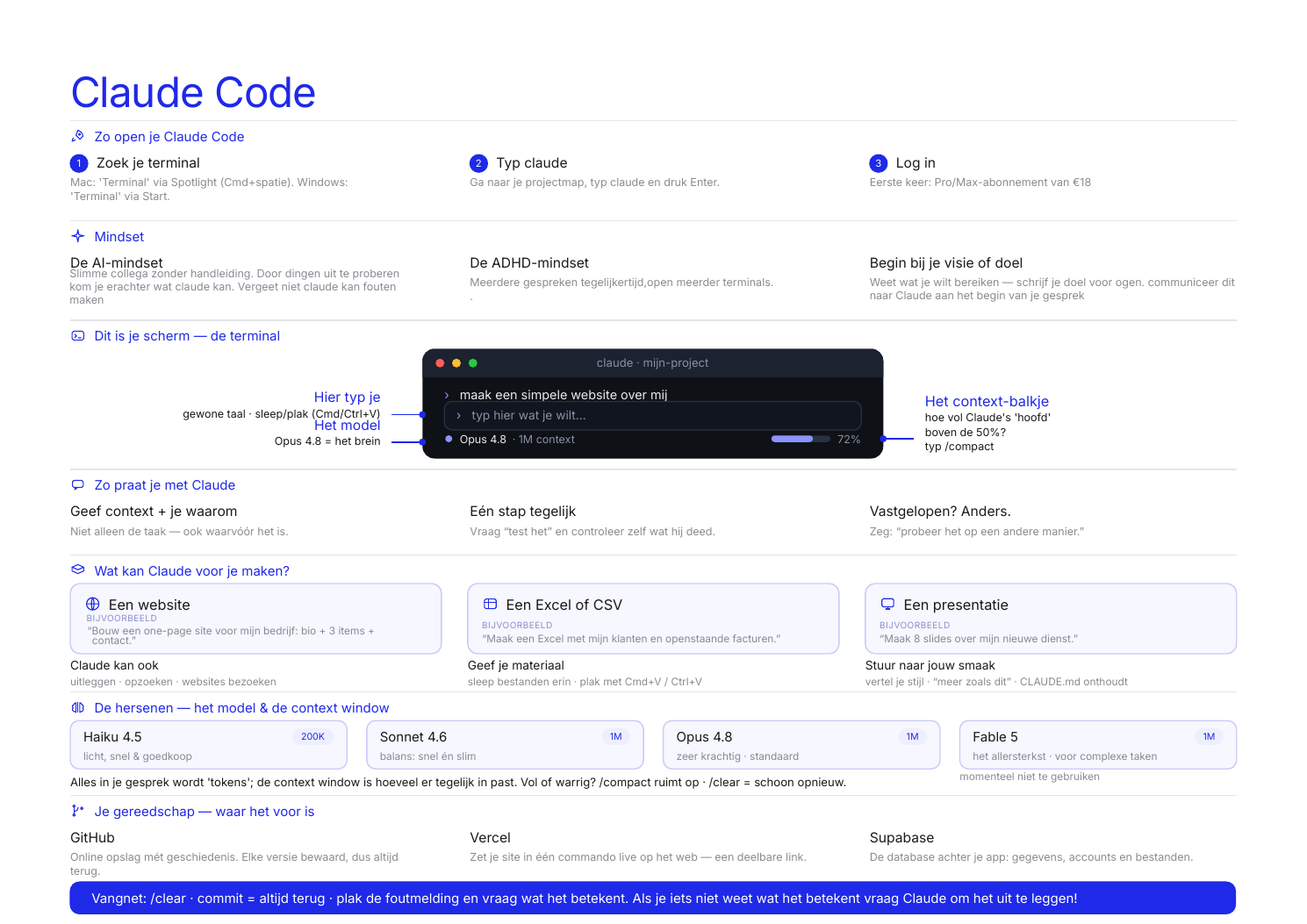Click the 'Claude Code' page title
The height and width of the screenshot is (924, 1307).
193,92
